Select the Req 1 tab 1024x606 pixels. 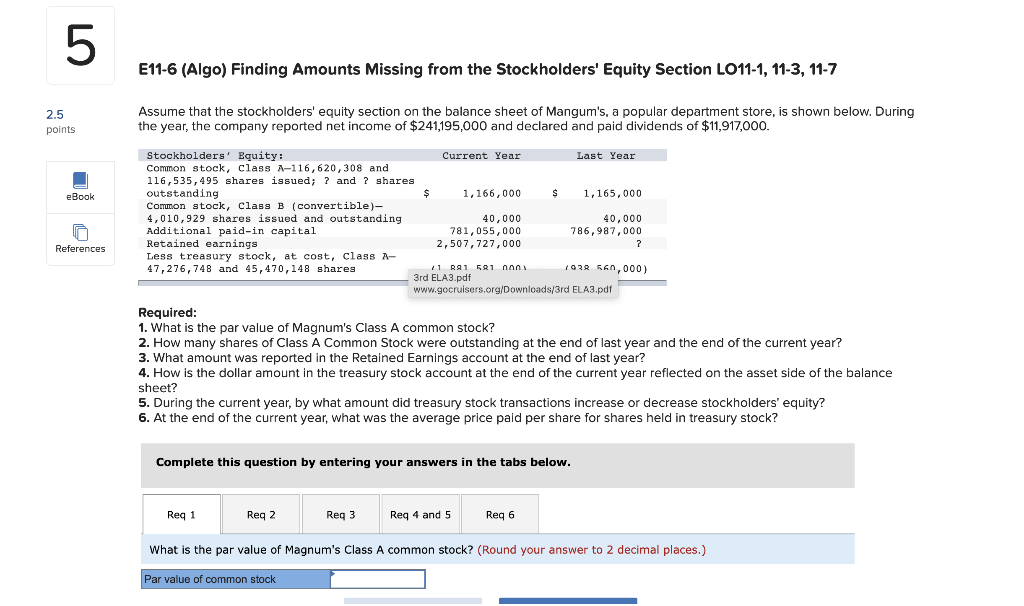click(x=181, y=513)
